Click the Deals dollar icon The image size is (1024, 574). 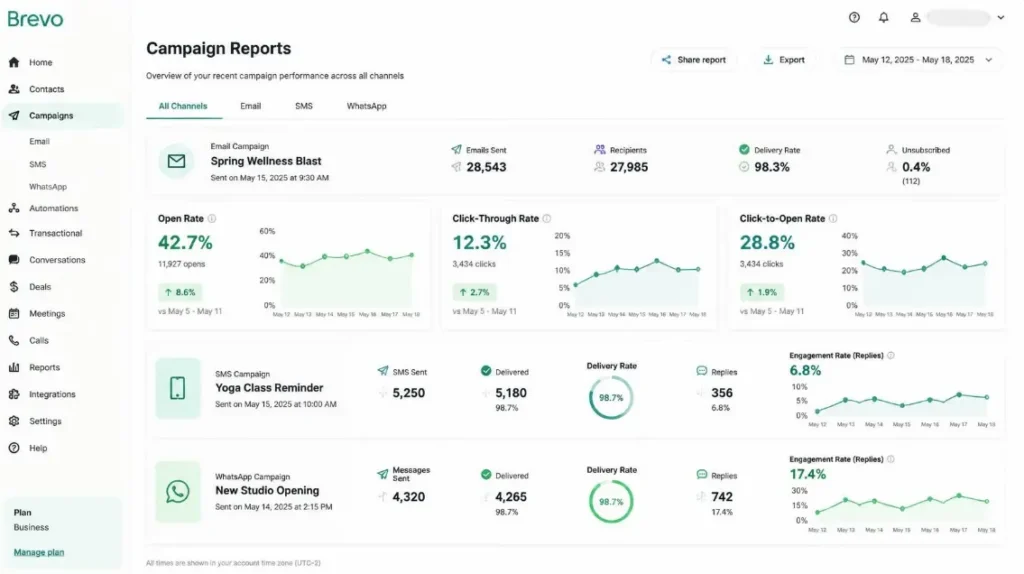[14, 287]
